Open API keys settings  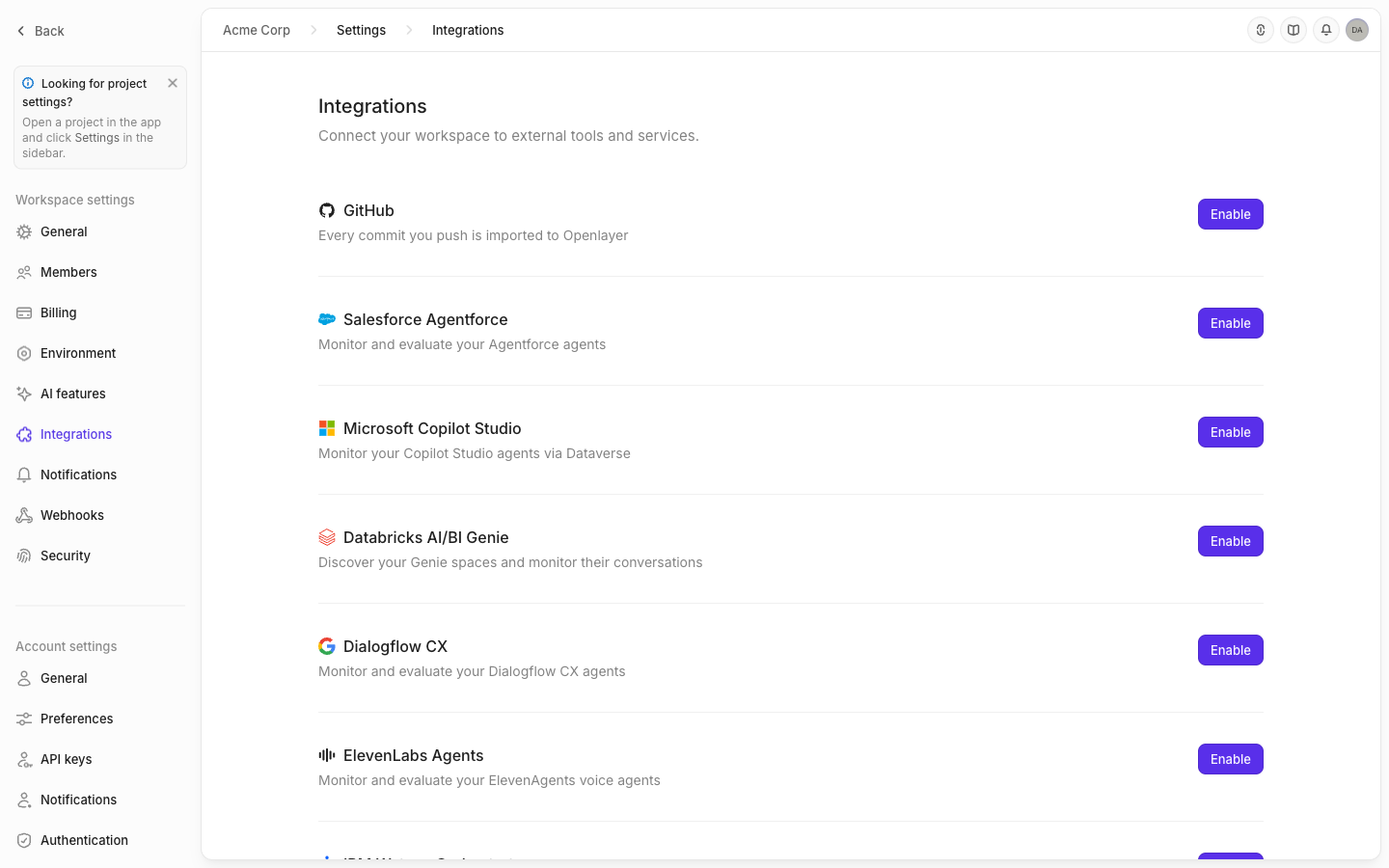point(100,759)
